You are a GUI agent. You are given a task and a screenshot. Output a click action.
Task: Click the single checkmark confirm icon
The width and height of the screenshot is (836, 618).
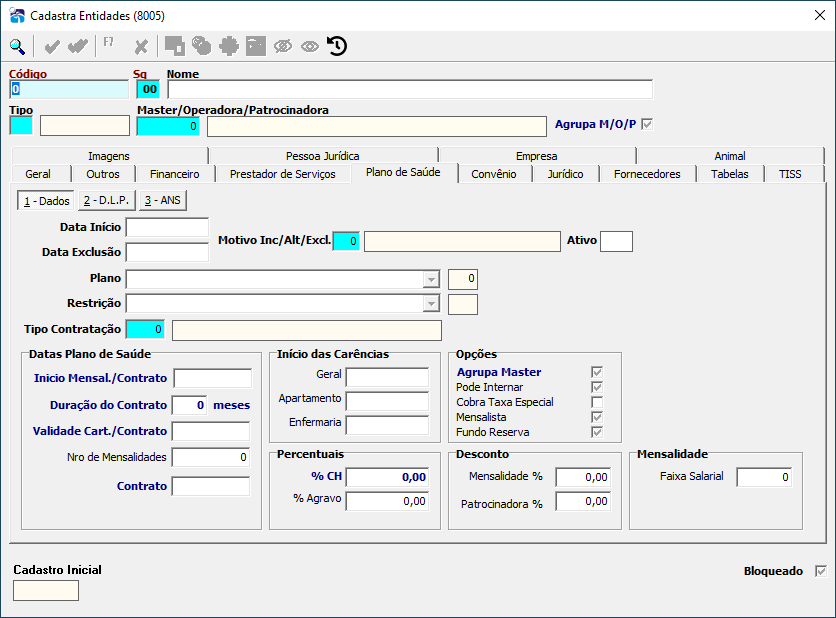tap(52, 47)
